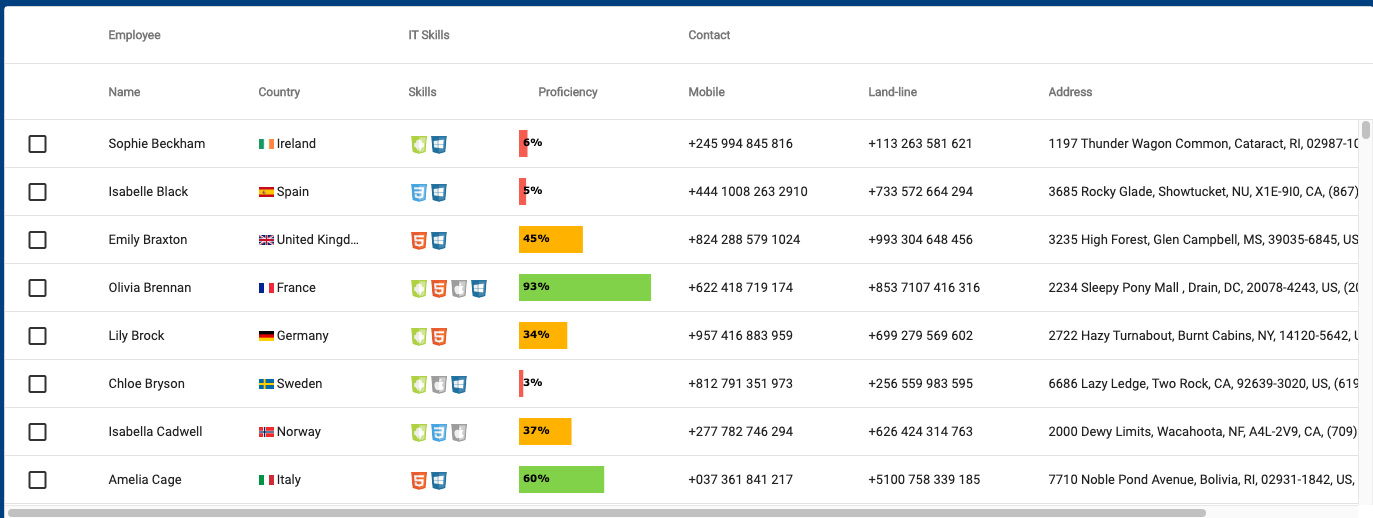Click the HTML5 icon in Emily Braxton's row
The image size is (1373, 518).
pos(419,240)
